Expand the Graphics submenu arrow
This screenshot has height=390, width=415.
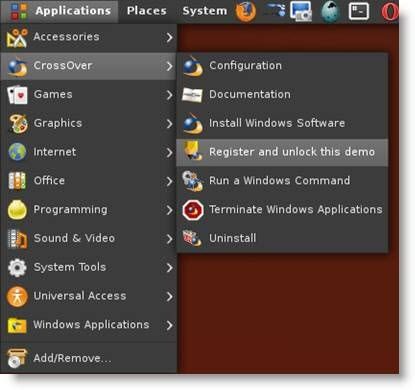click(170, 124)
